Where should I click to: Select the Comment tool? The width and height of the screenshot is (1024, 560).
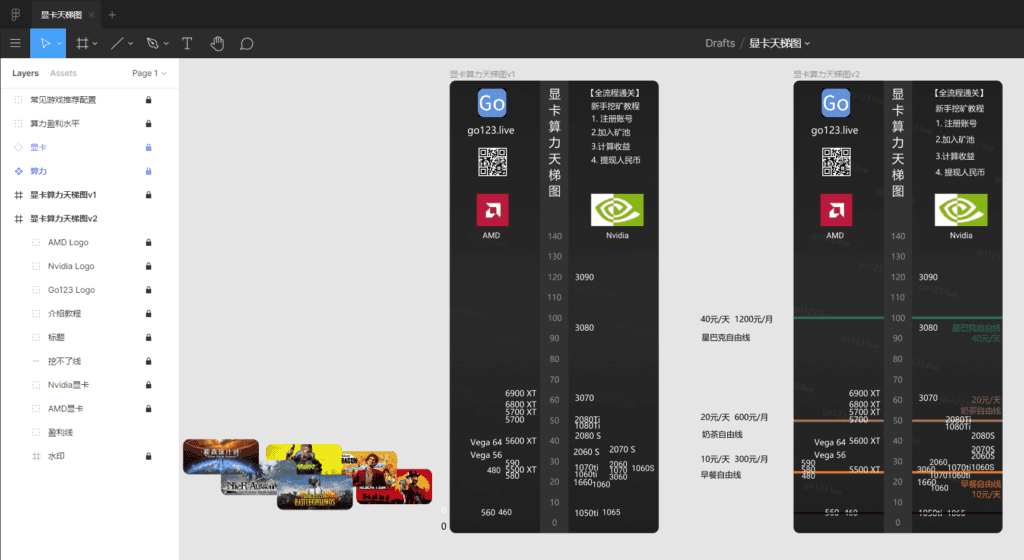(x=246, y=44)
